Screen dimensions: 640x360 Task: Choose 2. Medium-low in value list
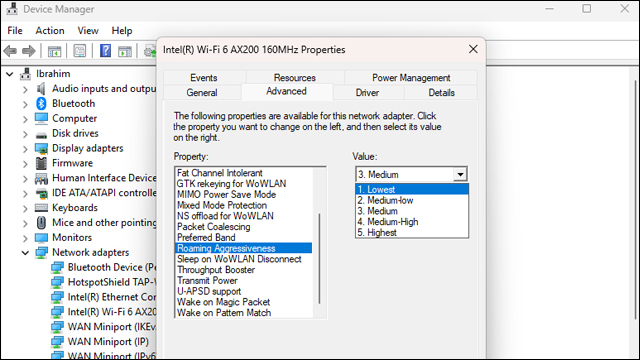412,200
